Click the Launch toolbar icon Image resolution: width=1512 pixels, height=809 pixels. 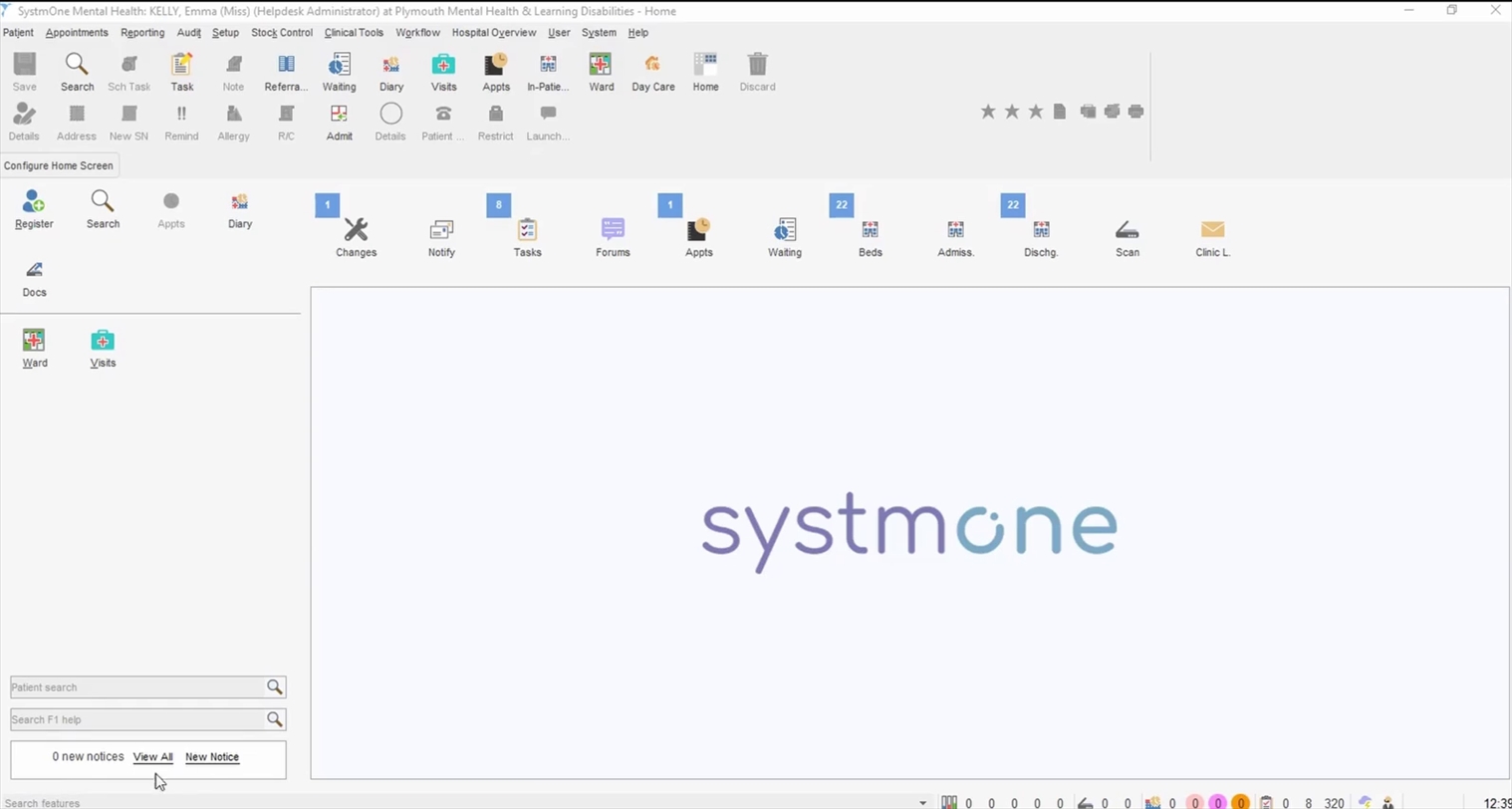click(x=548, y=122)
